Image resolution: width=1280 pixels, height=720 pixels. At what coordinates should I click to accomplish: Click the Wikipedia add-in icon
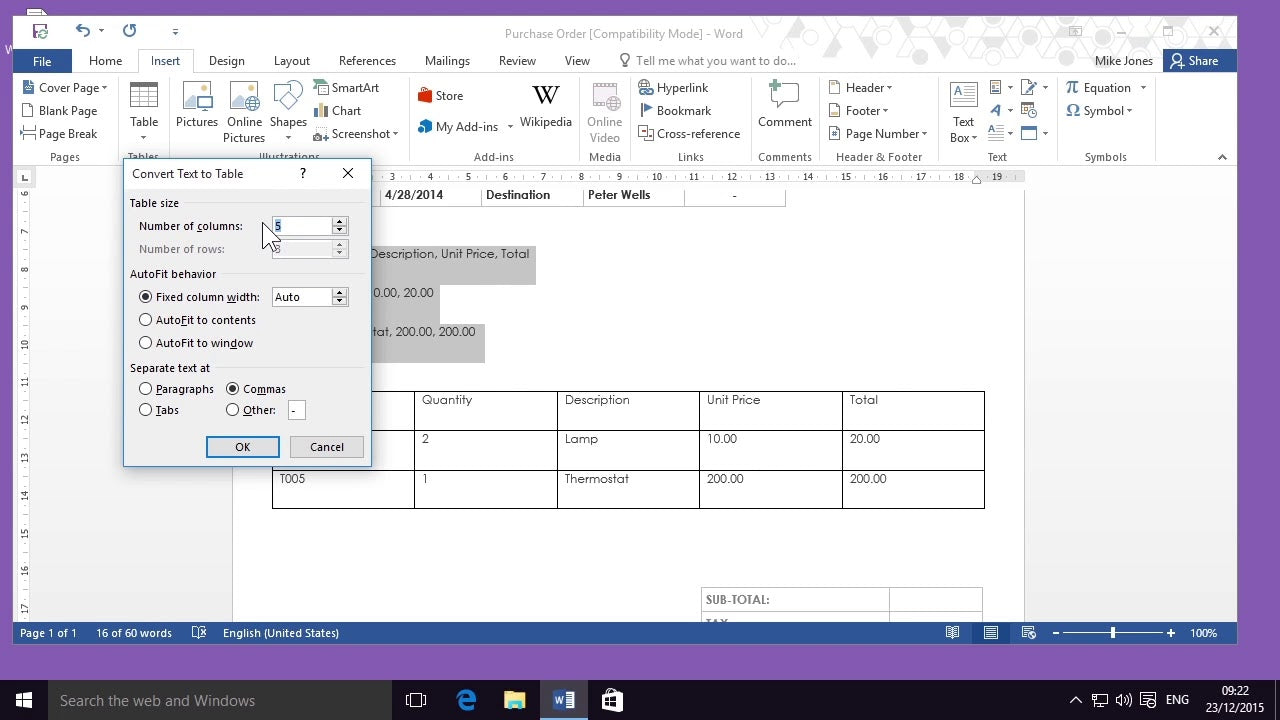point(545,106)
